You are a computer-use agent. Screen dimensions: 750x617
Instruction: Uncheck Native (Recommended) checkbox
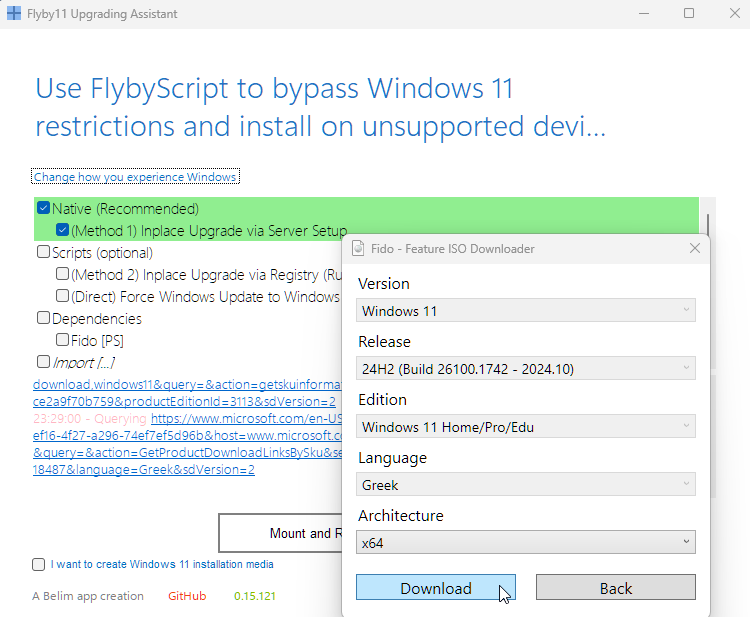44,208
